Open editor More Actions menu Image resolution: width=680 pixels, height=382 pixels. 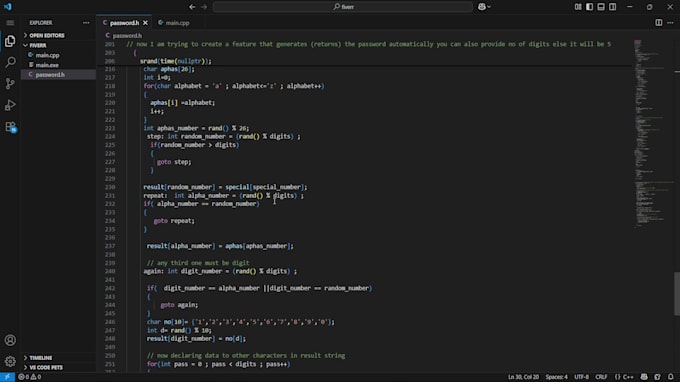click(x=670, y=23)
